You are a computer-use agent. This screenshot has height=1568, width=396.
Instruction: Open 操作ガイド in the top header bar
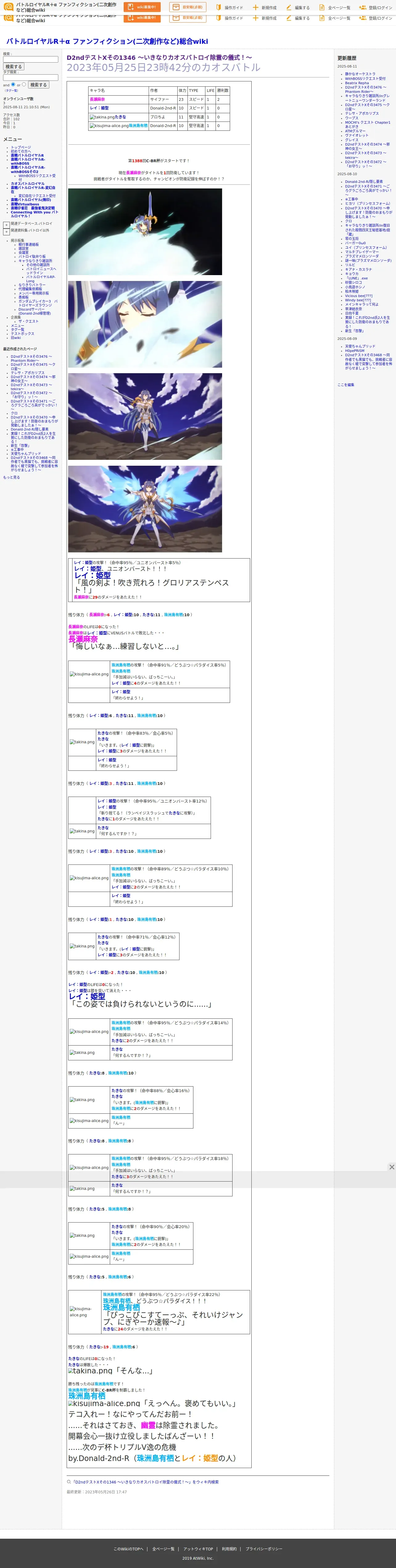pos(229,8)
